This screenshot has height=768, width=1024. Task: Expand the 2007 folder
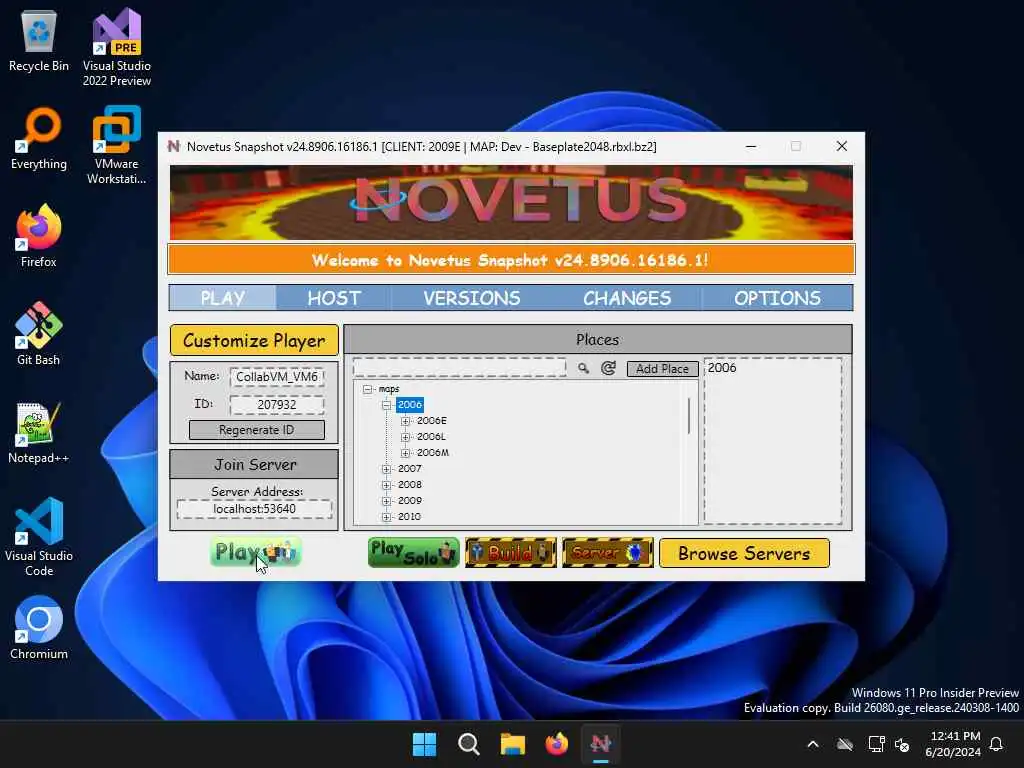(387, 469)
